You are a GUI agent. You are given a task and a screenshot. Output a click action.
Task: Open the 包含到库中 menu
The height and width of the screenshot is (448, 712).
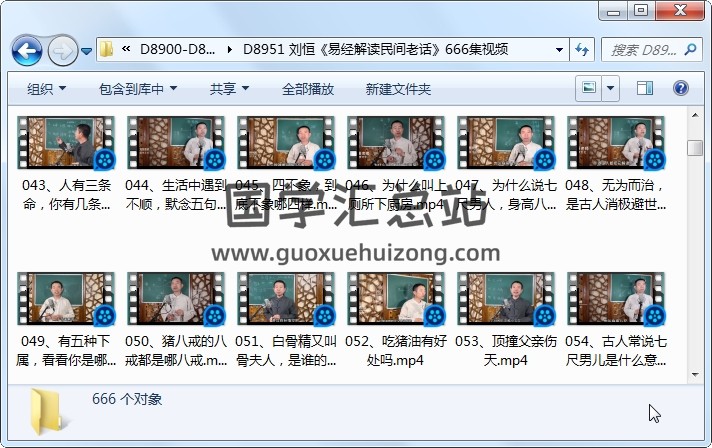tap(138, 89)
